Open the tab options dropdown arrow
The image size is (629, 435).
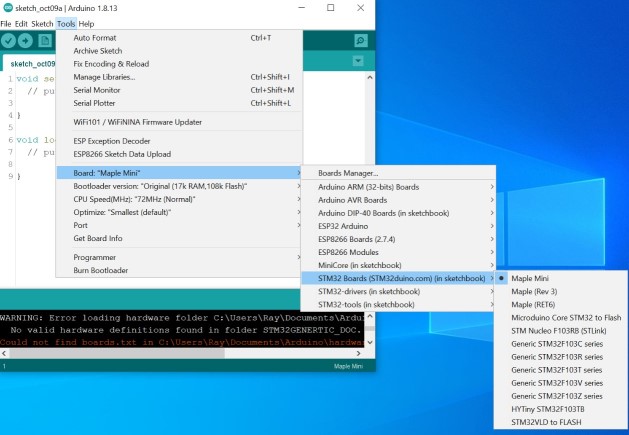(x=358, y=61)
